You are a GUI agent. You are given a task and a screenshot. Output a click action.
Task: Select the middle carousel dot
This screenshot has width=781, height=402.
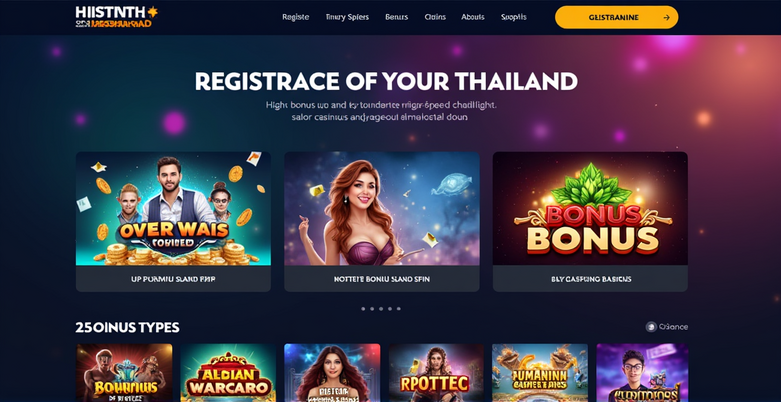[381, 309]
